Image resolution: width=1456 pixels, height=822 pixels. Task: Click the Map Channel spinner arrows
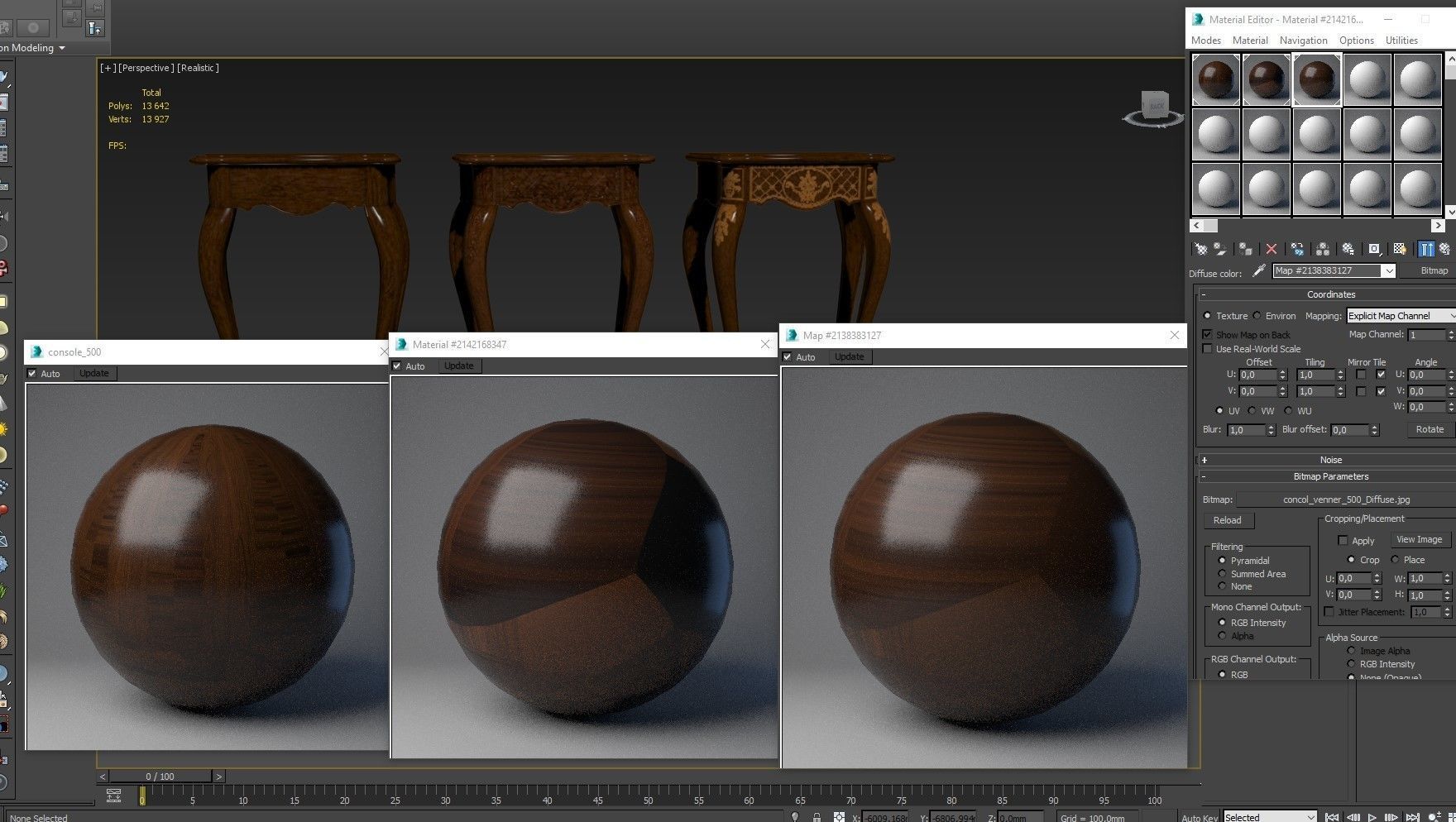coord(1450,334)
